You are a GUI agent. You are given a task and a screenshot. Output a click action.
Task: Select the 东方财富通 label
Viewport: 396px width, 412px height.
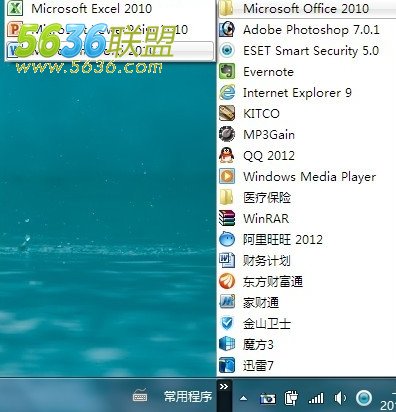273,281
